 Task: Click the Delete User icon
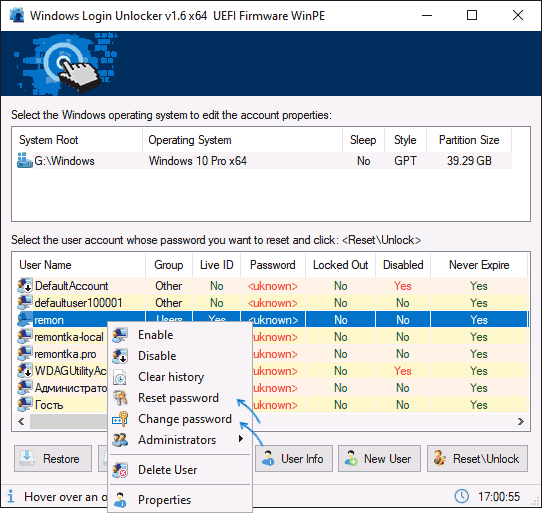120,470
